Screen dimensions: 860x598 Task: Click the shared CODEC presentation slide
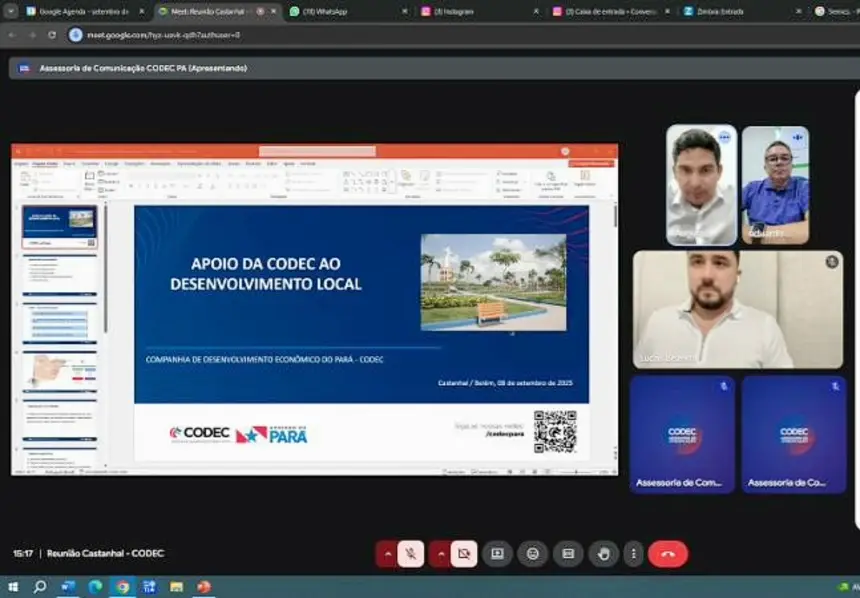(361, 305)
